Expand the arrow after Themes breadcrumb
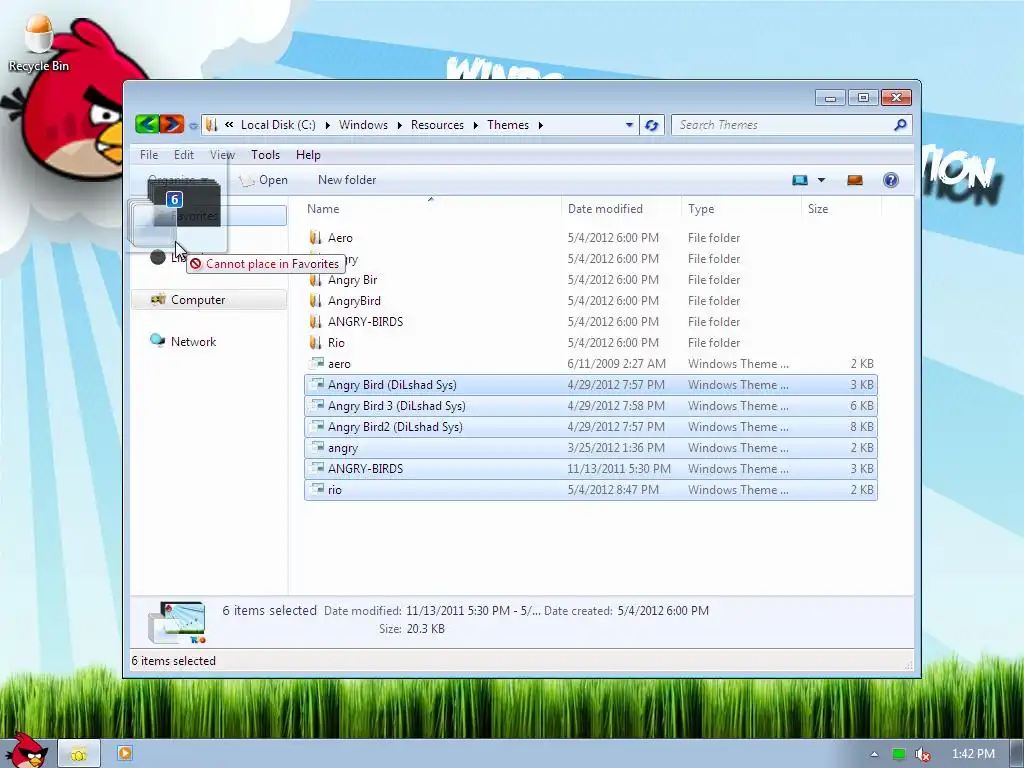1024x768 pixels. (x=541, y=125)
